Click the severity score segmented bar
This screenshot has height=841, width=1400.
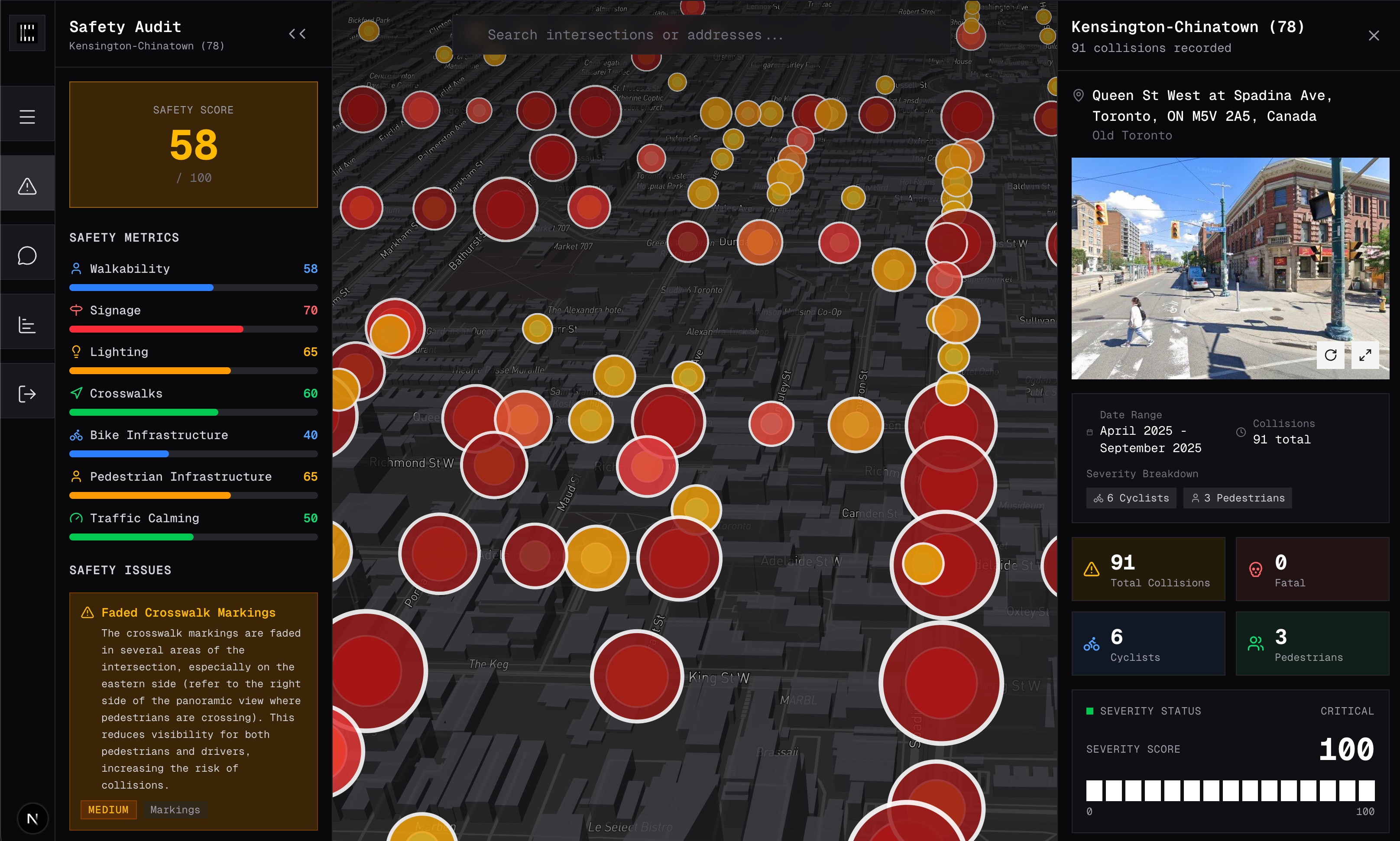tap(1230, 791)
